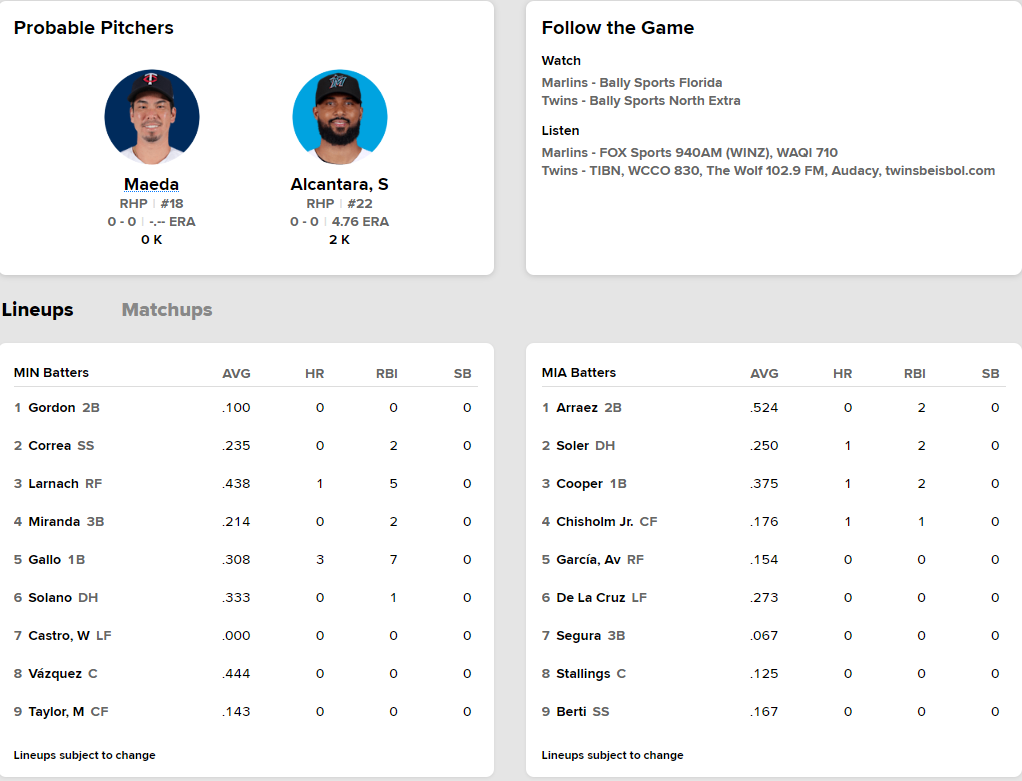Click Correa in the Twins batters list
This screenshot has height=781, width=1022.
pos(50,446)
